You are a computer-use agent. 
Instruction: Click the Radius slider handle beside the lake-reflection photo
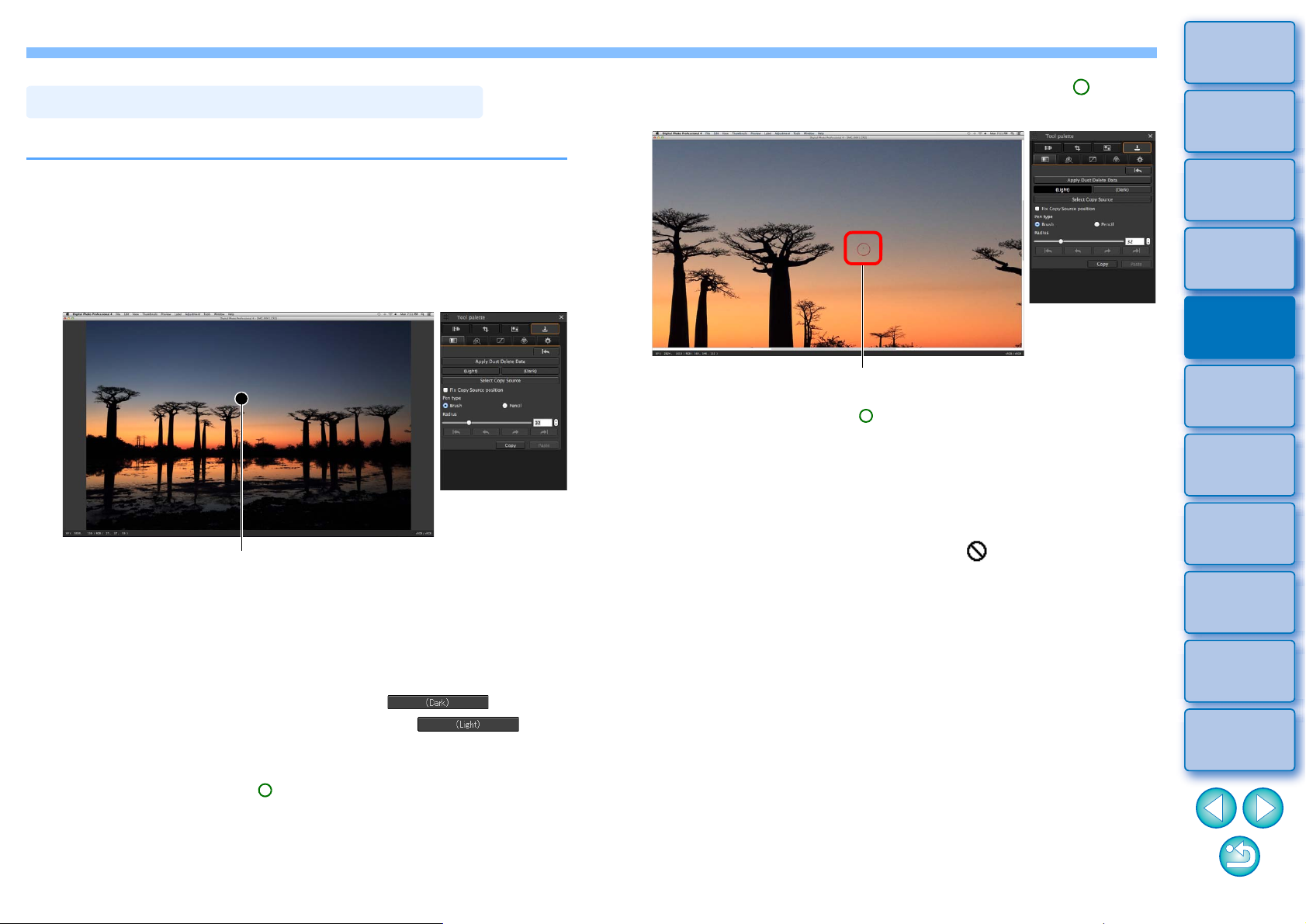point(469,423)
